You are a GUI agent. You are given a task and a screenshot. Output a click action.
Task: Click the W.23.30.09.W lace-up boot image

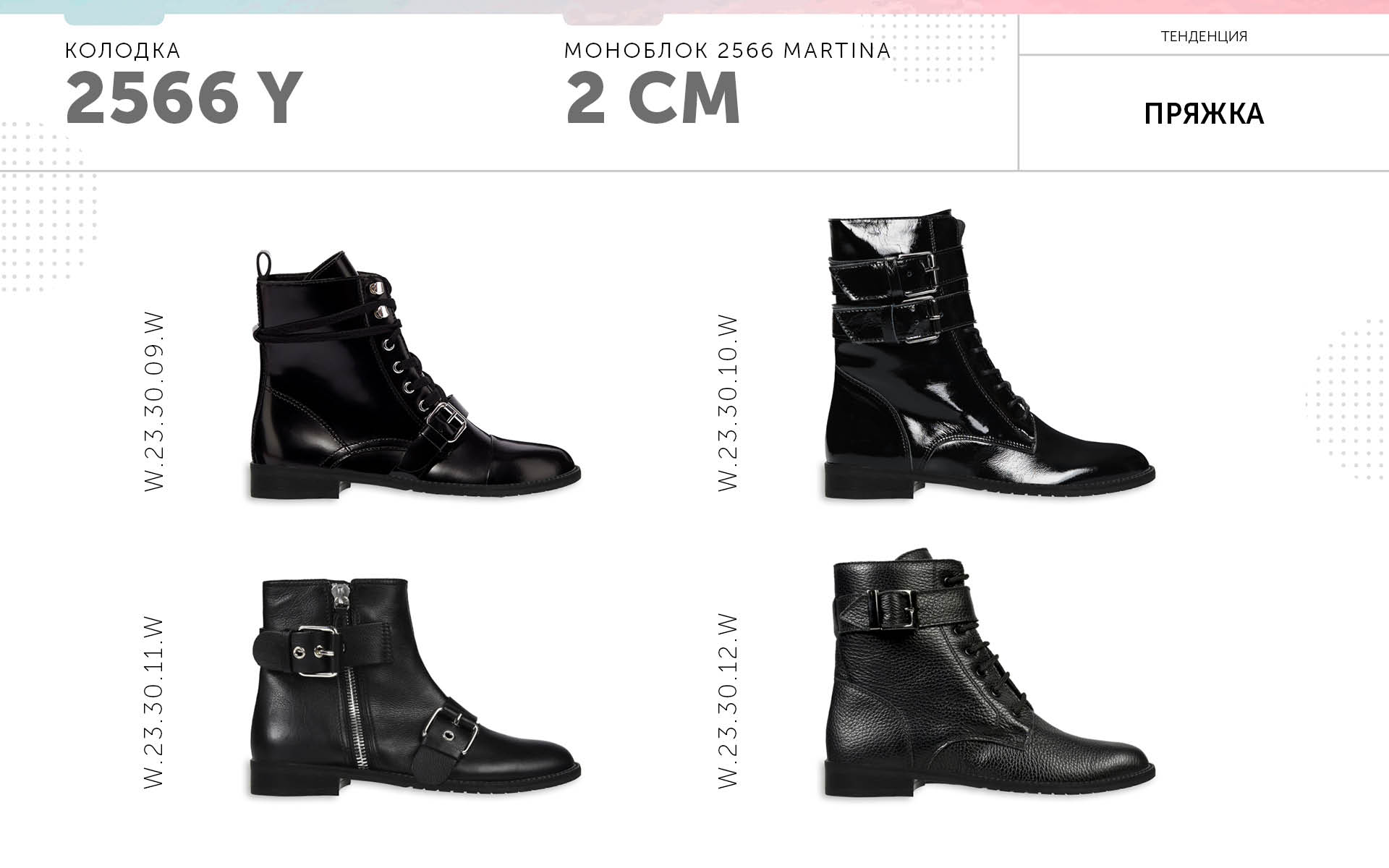click(x=415, y=374)
